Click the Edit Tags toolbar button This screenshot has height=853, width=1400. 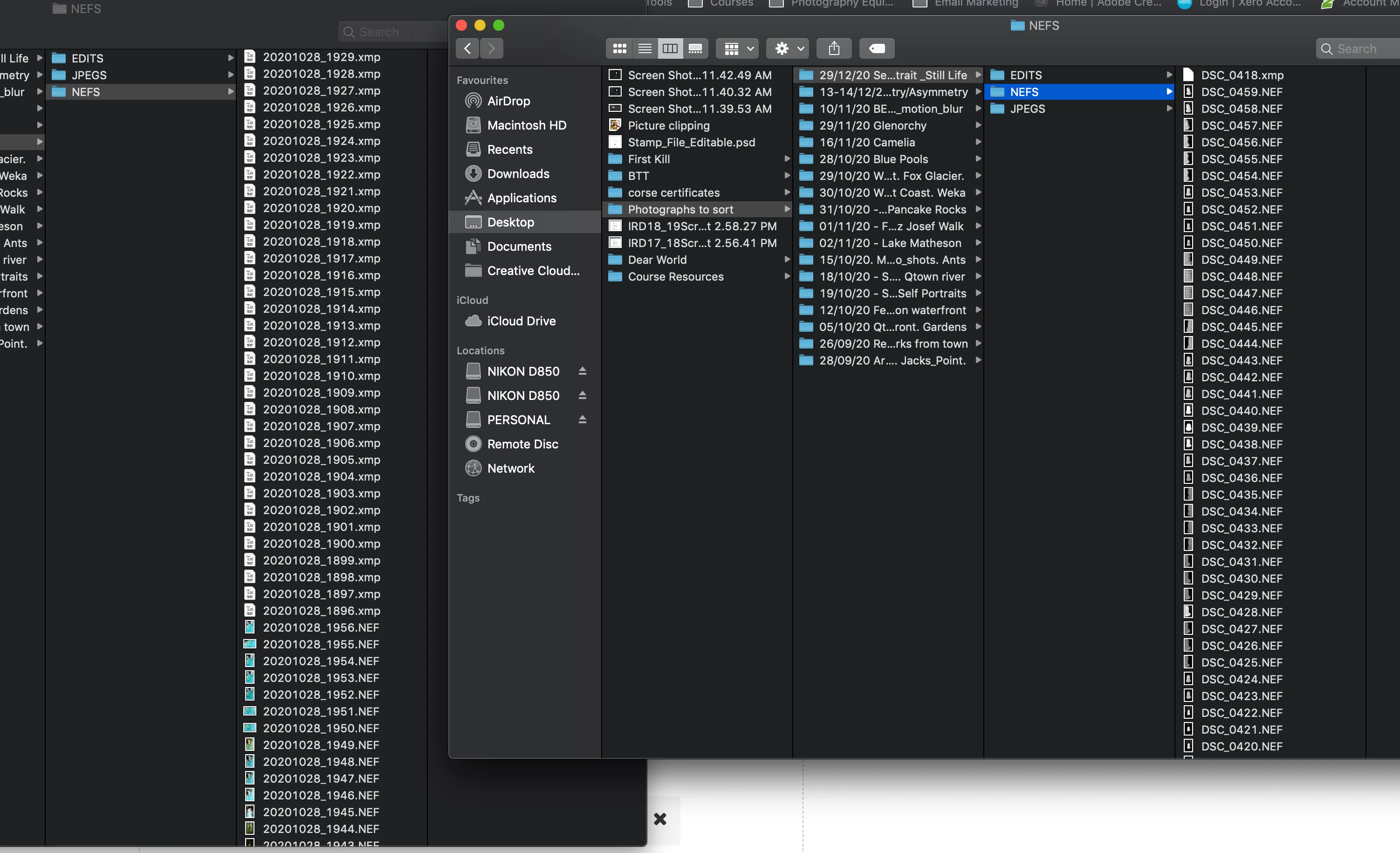click(x=877, y=49)
